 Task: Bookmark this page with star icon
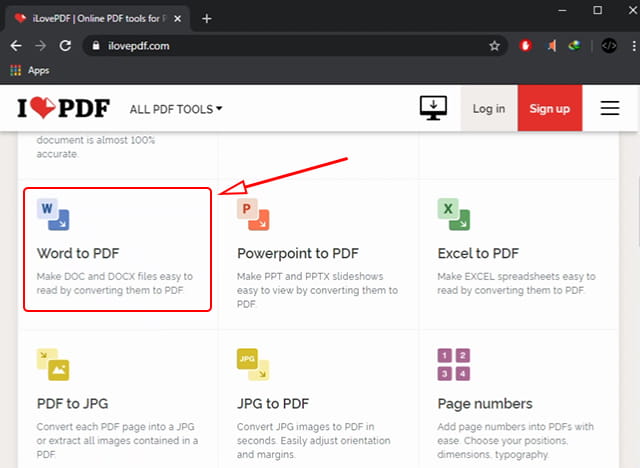494,46
